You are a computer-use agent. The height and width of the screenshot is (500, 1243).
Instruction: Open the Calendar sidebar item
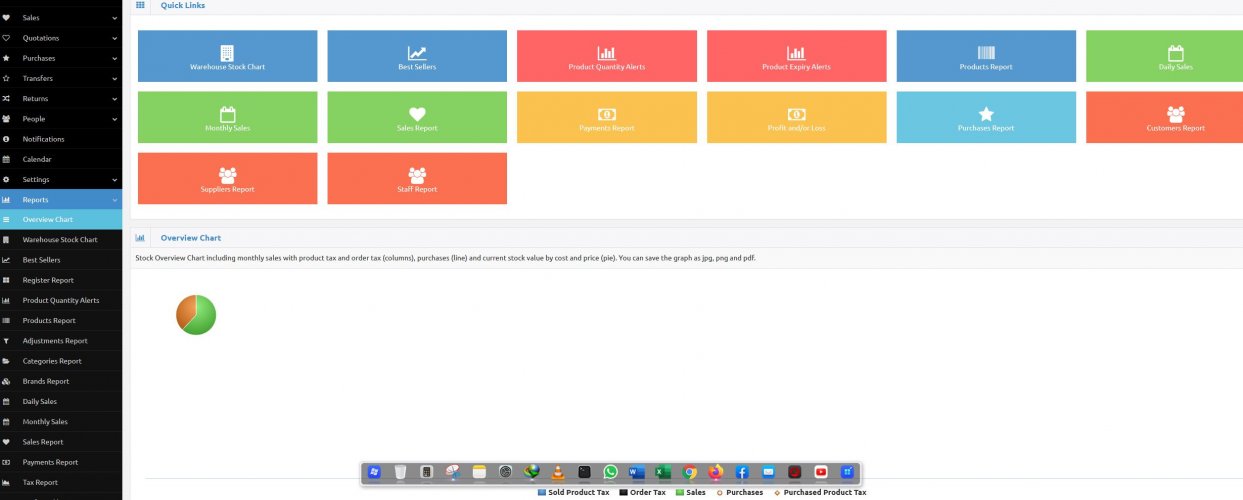coord(61,159)
